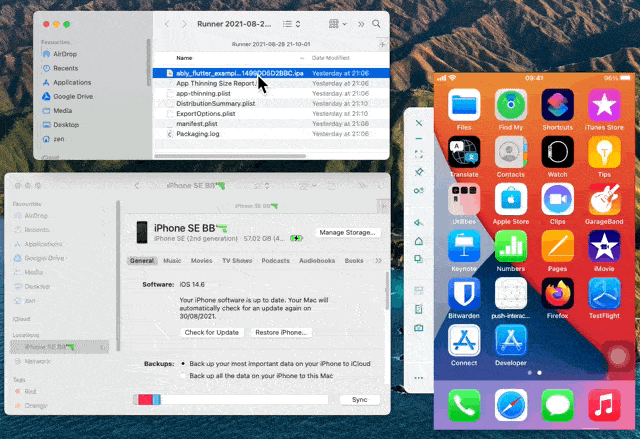Image resolution: width=640 pixels, height=439 pixels.
Task: Launch the Shortcuts app
Action: click(557, 105)
